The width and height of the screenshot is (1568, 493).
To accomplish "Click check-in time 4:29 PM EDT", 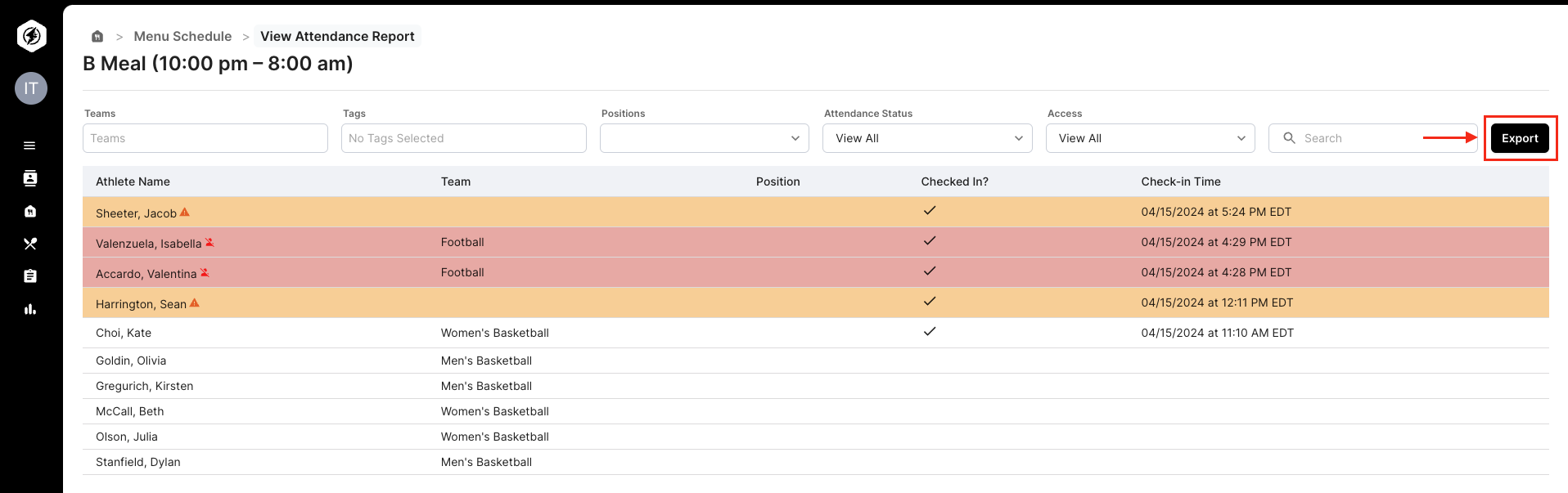I will point(1216,242).
